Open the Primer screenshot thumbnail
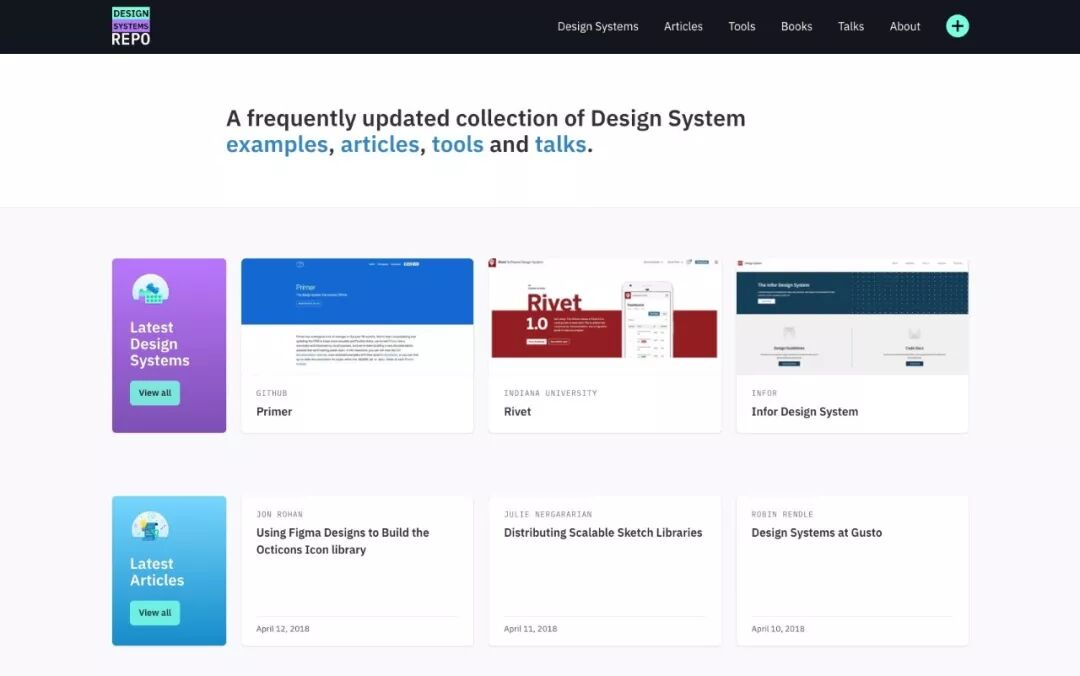The image size is (1080, 676). [x=357, y=316]
